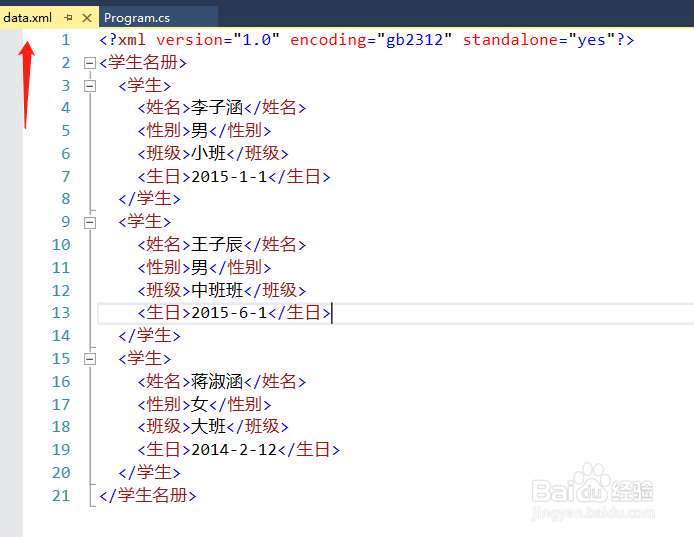This screenshot has height=537, width=694.
Task: Click the name 蒋淑涵 on line 16
Action: click(x=217, y=381)
